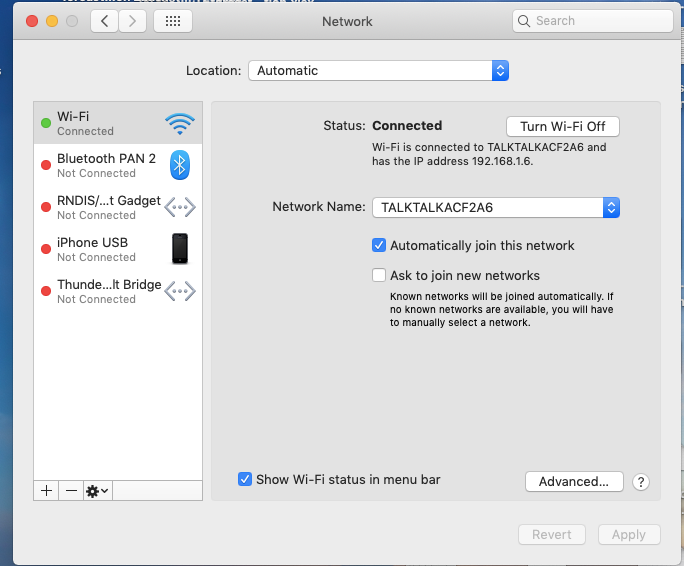Click the magnifying glass search icon
The height and width of the screenshot is (566, 684).
523,21
